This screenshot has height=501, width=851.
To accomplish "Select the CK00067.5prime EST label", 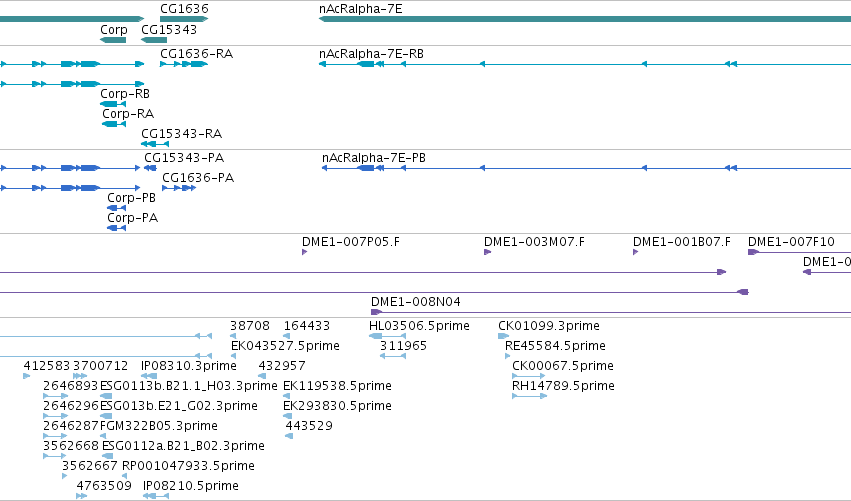I will pos(563,366).
